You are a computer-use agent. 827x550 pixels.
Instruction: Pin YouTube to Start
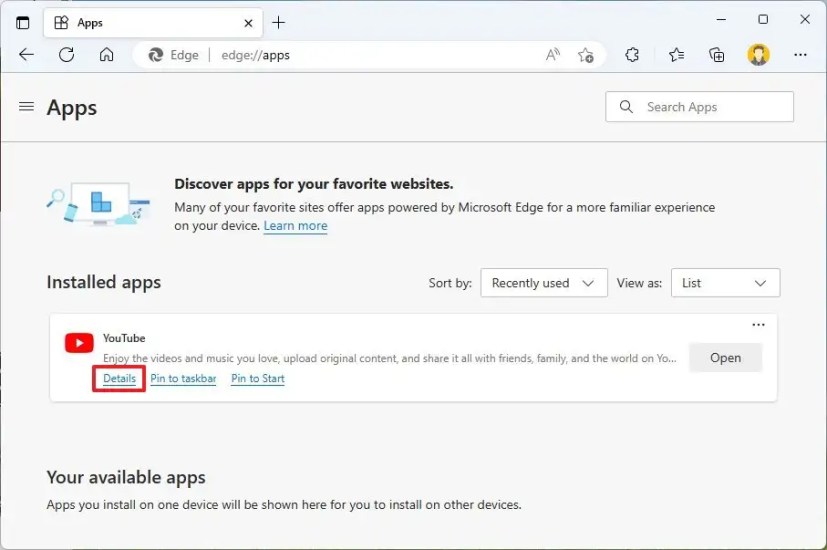pos(257,379)
